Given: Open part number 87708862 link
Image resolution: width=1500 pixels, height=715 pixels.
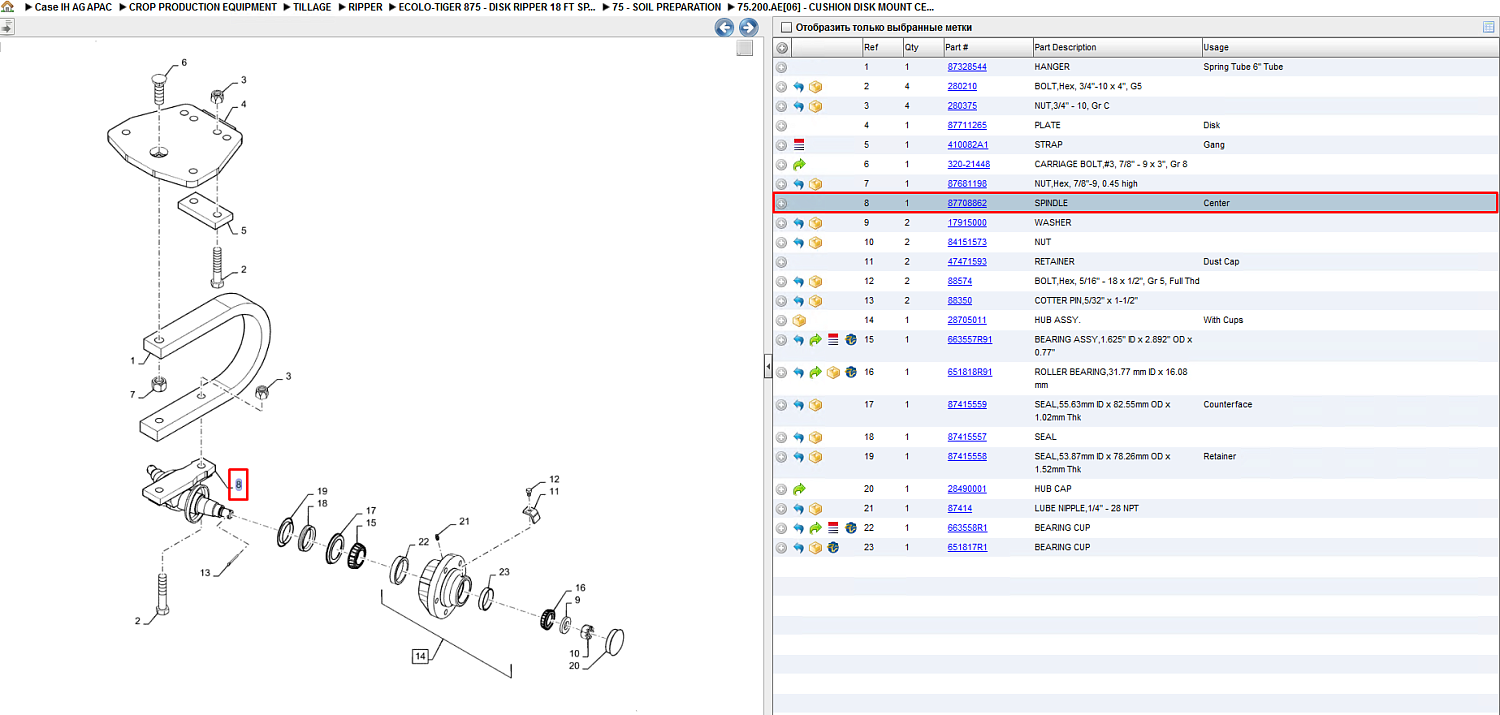Looking at the screenshot, I should [967, 203].
